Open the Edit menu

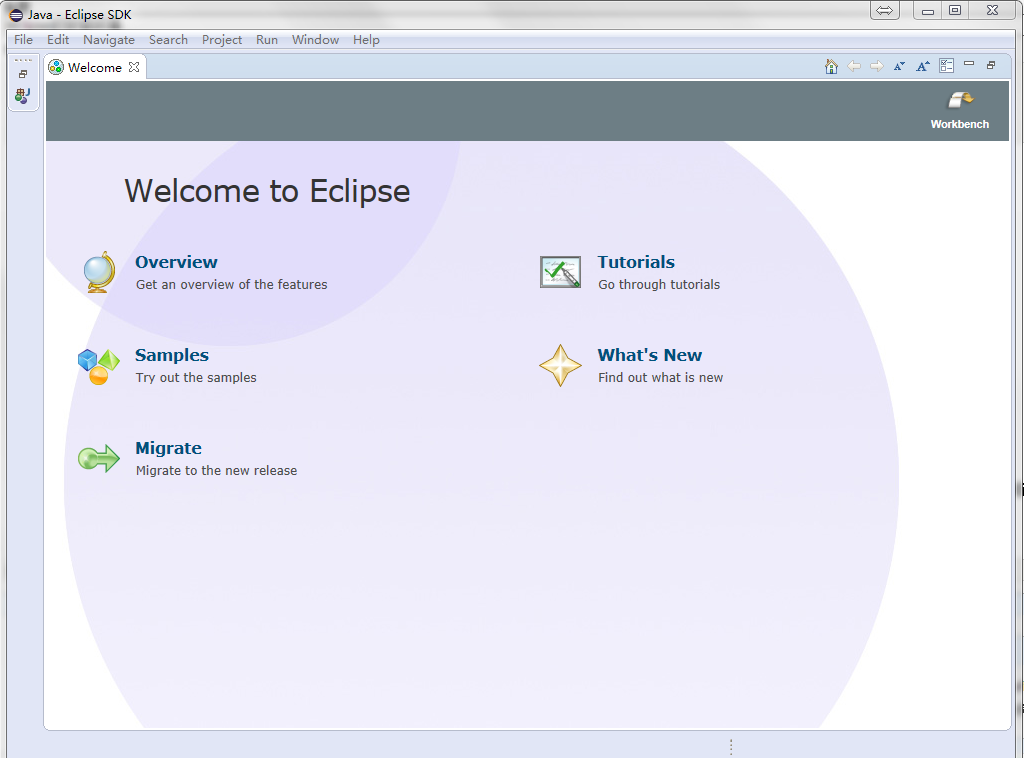coord(58,40)
